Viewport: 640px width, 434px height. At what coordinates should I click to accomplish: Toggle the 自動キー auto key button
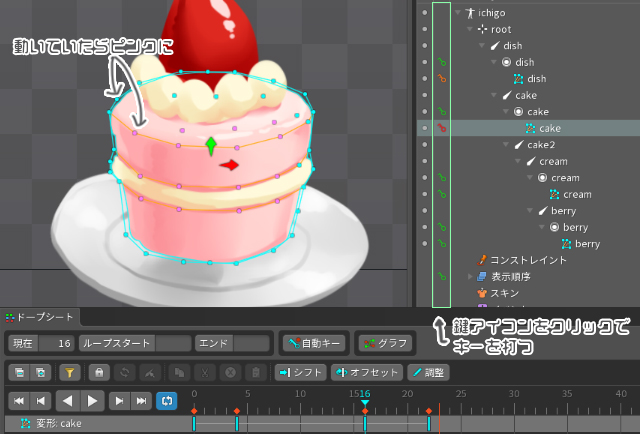(x=314, y=343)
